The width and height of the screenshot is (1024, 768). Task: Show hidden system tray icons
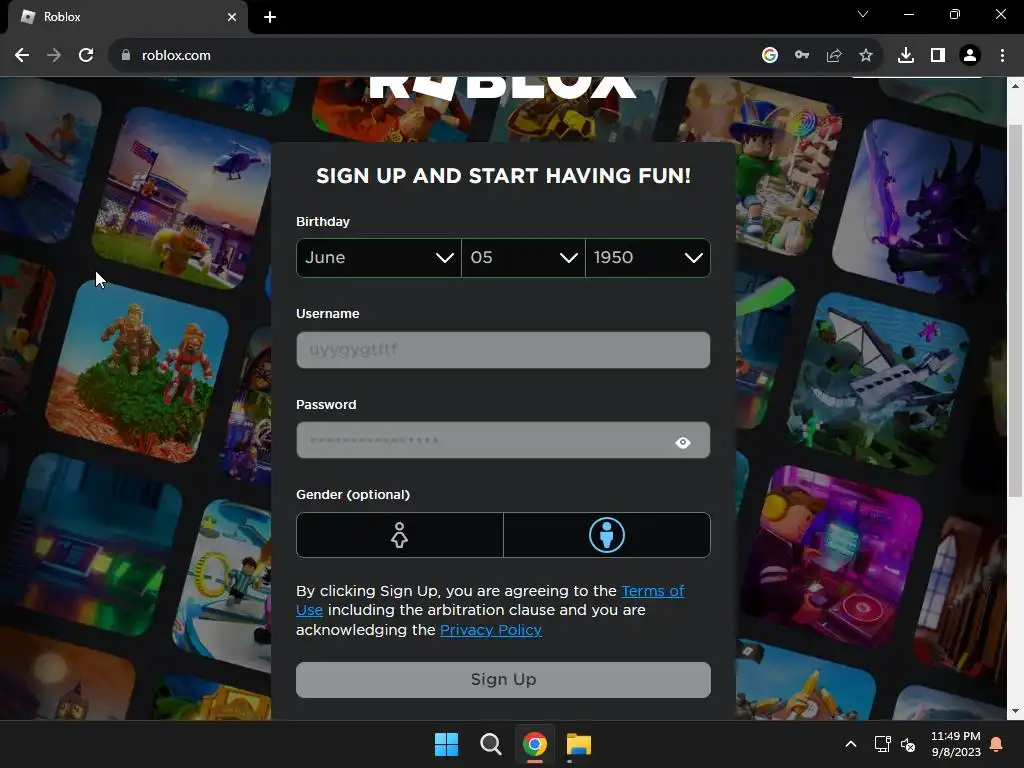point(850,744)
